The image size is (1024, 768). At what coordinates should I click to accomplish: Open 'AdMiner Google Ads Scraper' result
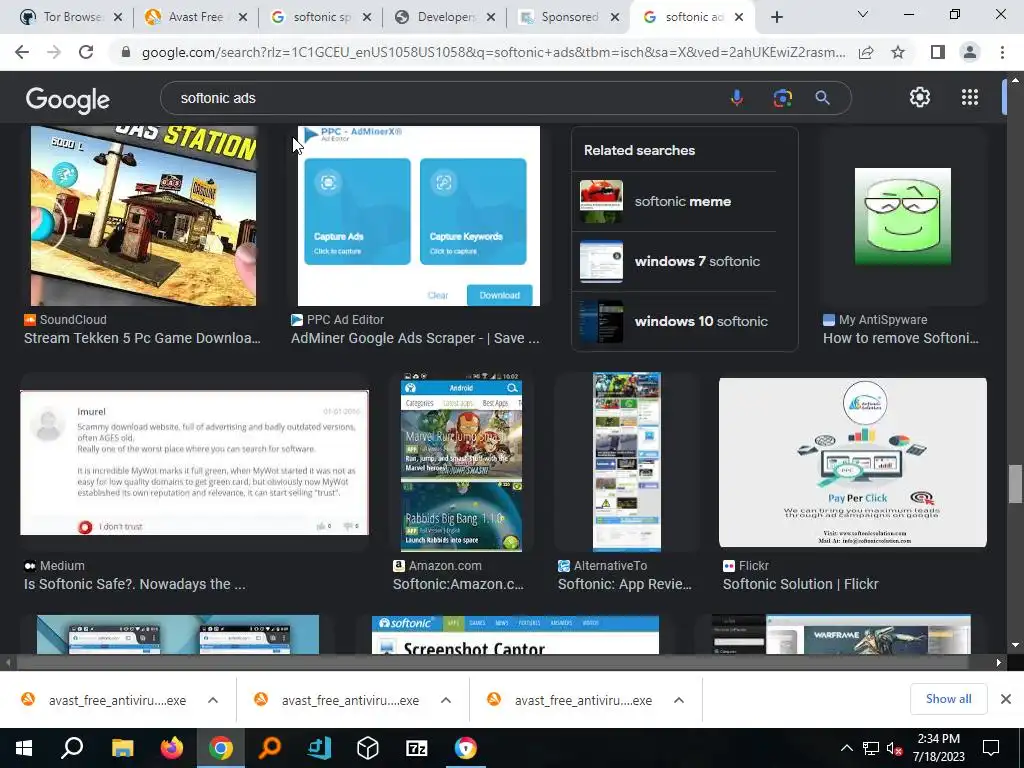(415, 338)
